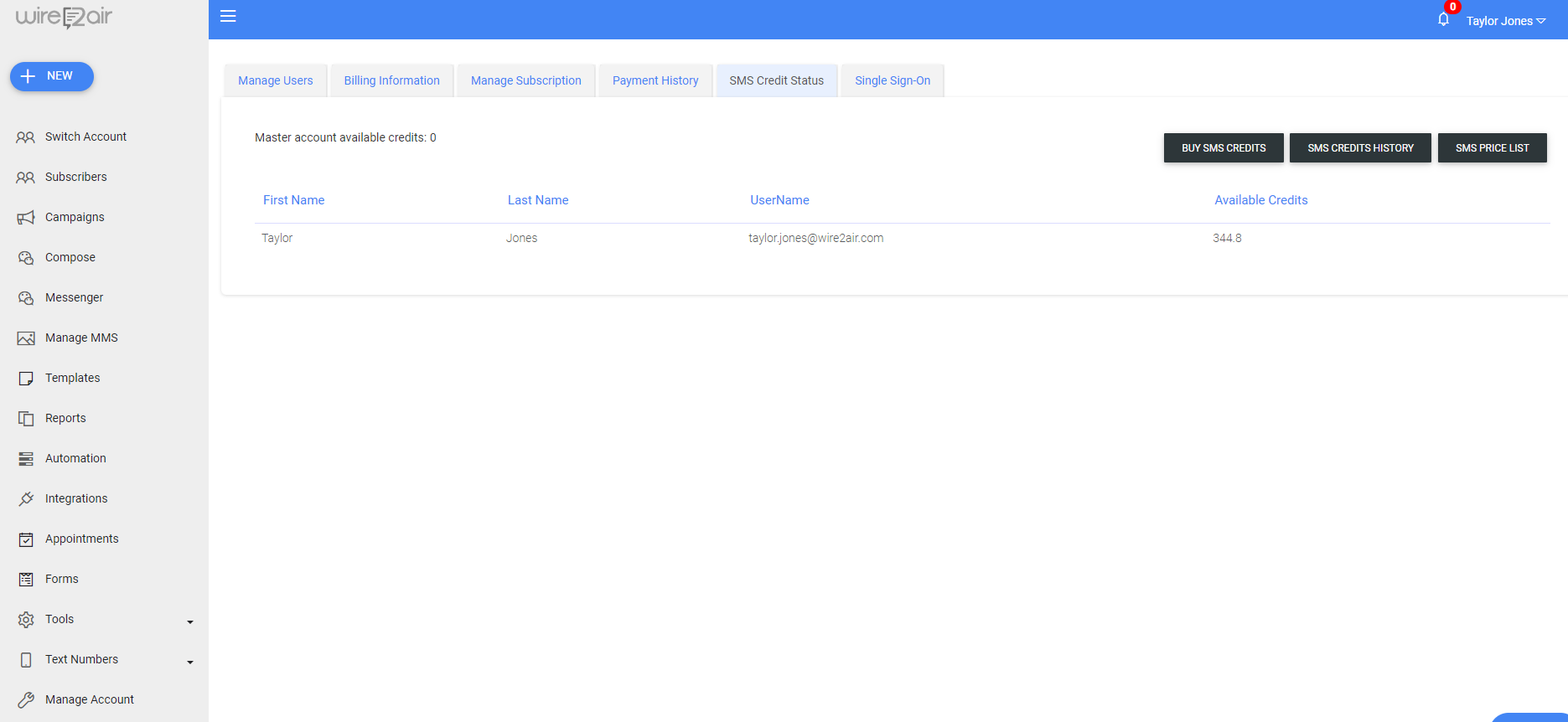This screenshot has height=722, width=1568.
Task: Open notifications bell icon
Action: (x=1443, y=19)
